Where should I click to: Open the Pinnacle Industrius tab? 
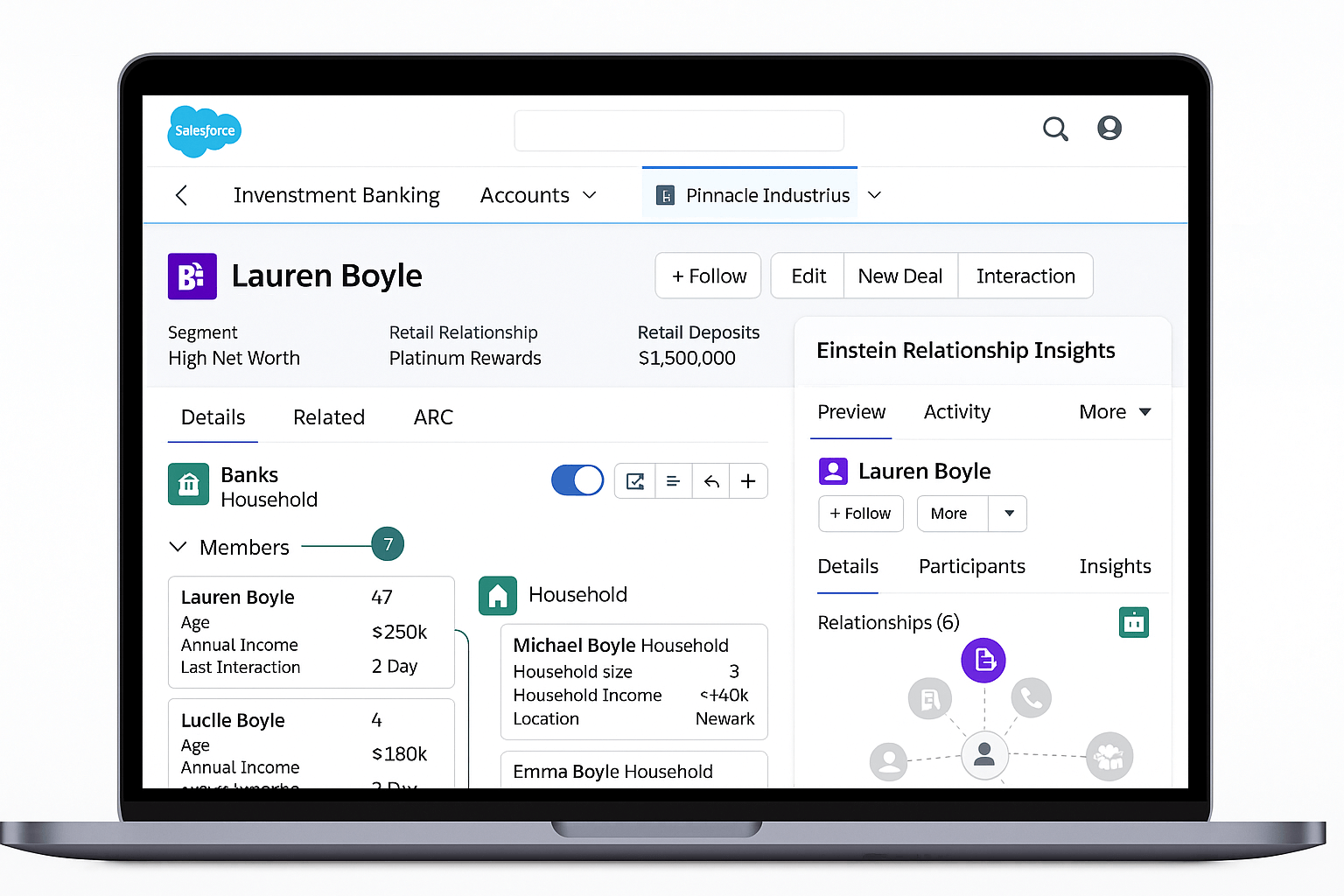click(x=750, y=194)
